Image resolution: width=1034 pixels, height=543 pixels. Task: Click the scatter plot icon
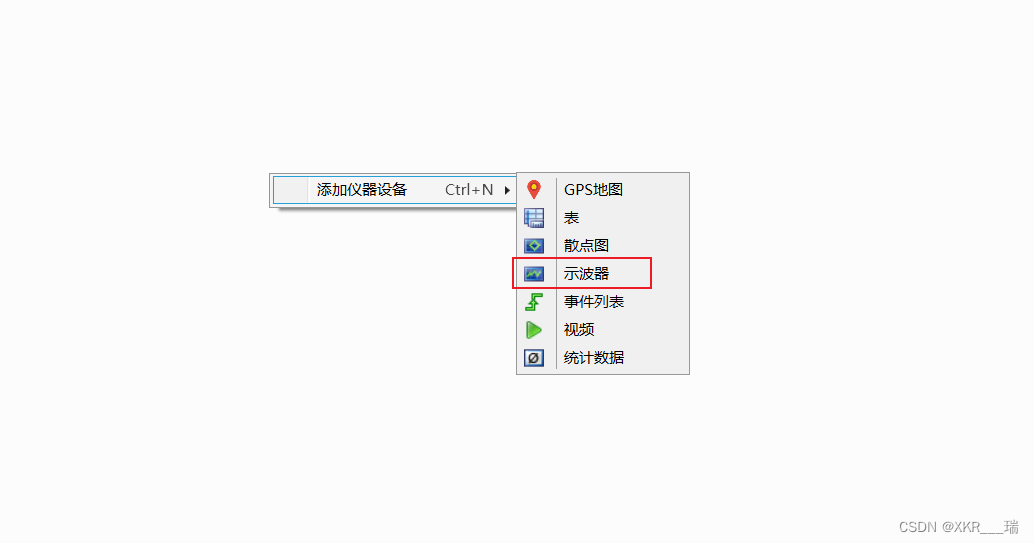pyautogui.click(x=533, y=245)
